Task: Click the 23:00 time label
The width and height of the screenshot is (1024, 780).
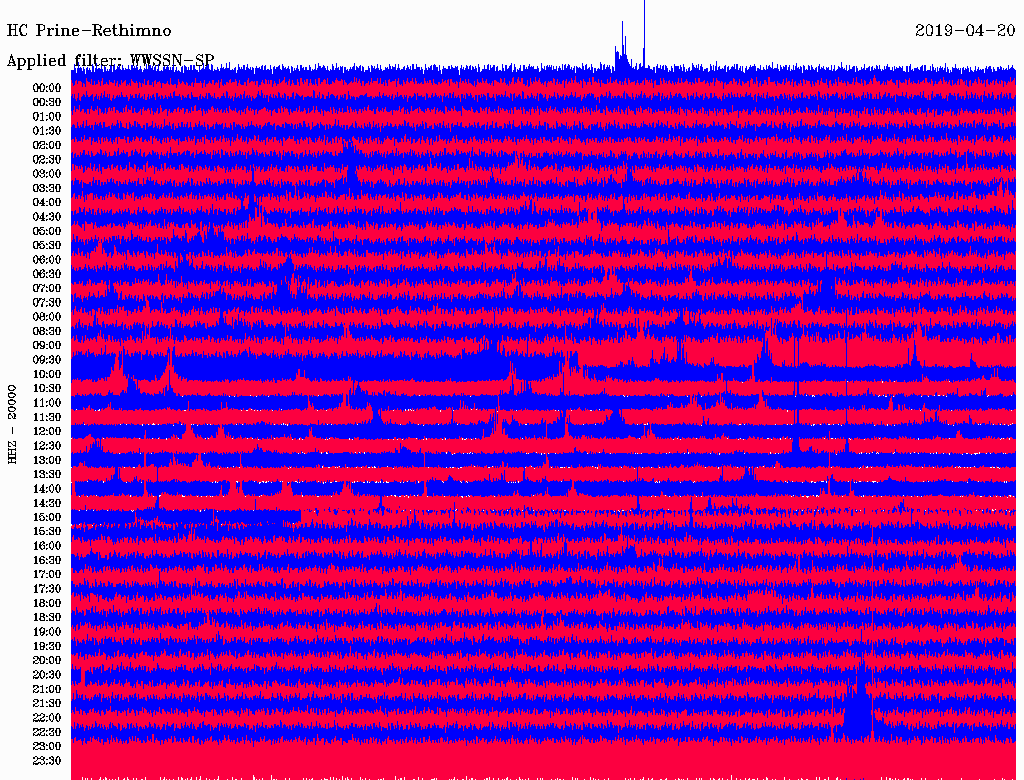Action: pyautogui.click(x=47, y=746)
